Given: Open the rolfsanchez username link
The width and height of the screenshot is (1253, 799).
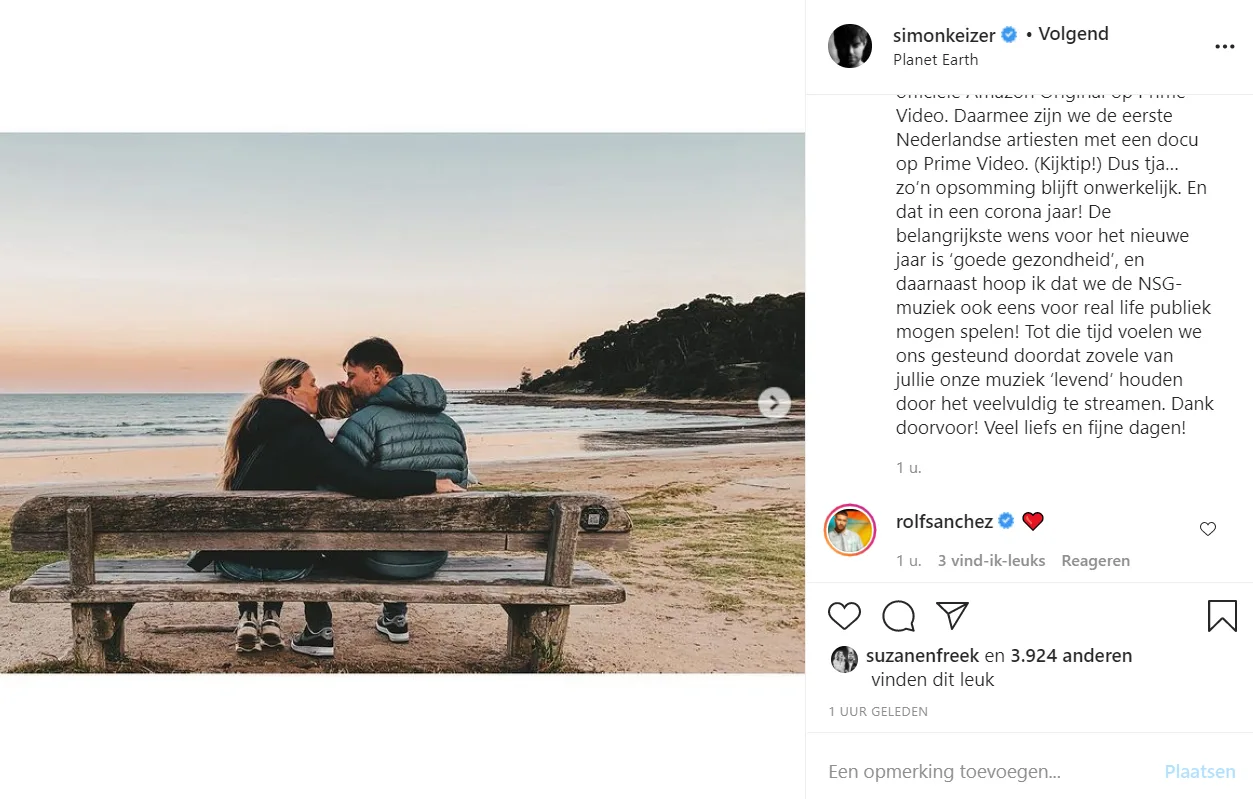Looking at the screenshot, I should coord(944,521).
